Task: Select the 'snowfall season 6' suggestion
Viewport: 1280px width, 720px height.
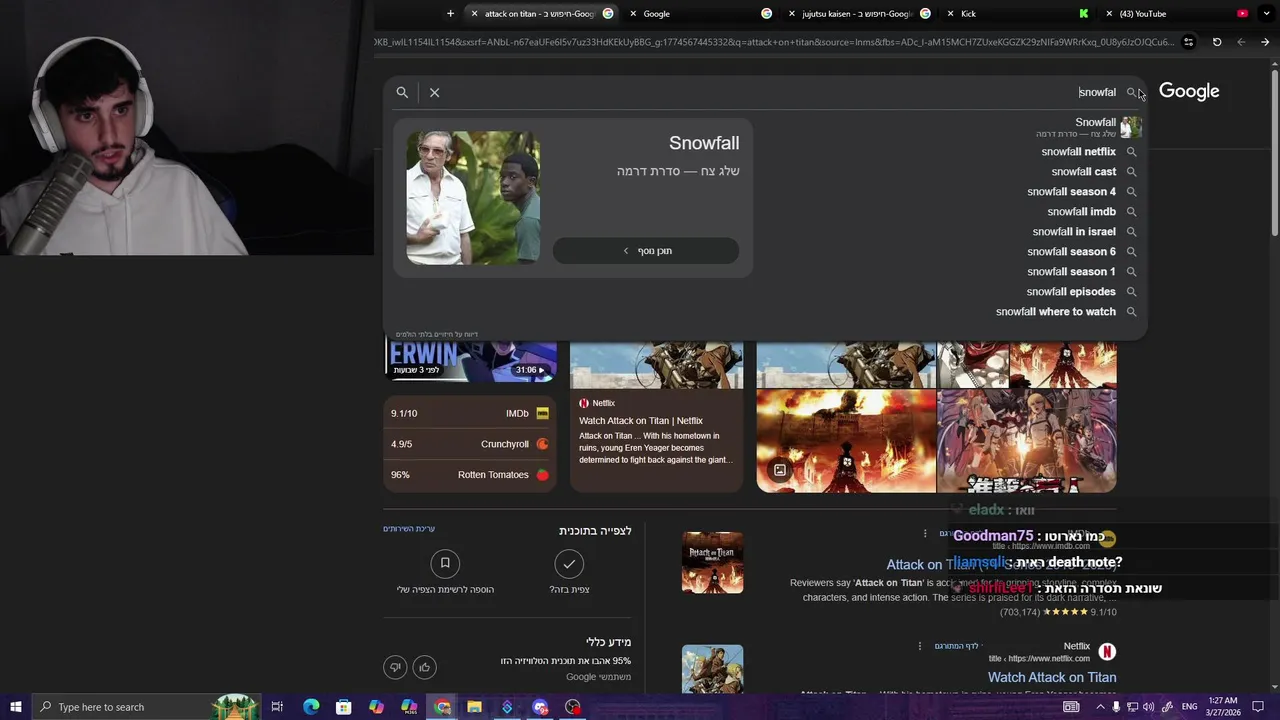Action: [1071, 252]
